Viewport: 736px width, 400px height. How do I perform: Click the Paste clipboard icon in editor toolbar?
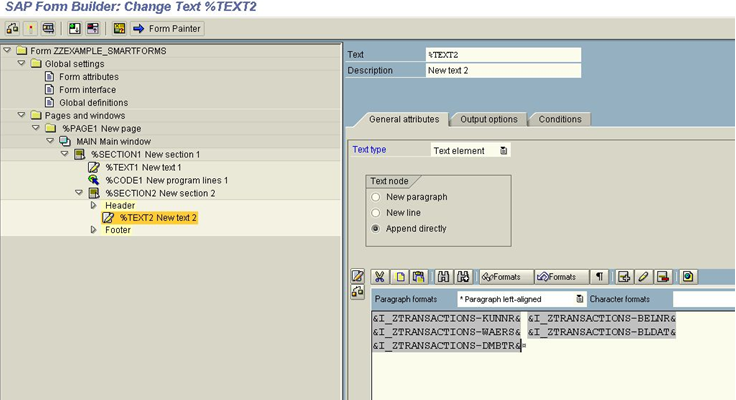[419, 277]
